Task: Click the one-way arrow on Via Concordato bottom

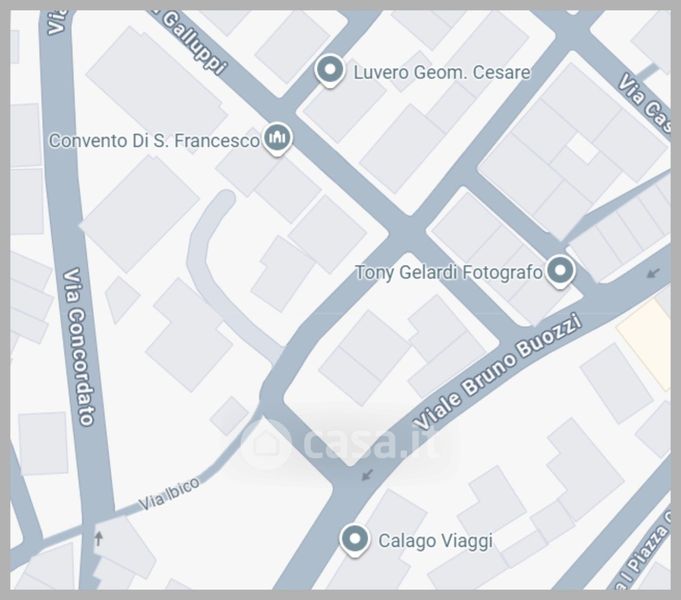Action: (99, 538)
